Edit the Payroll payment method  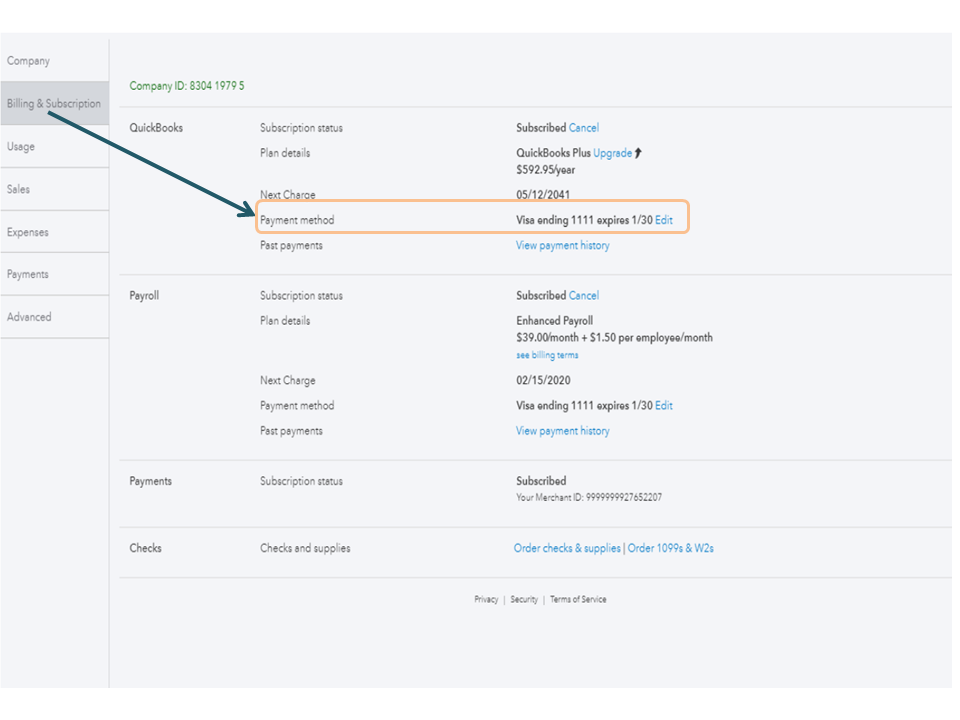(x=664, y=406)
